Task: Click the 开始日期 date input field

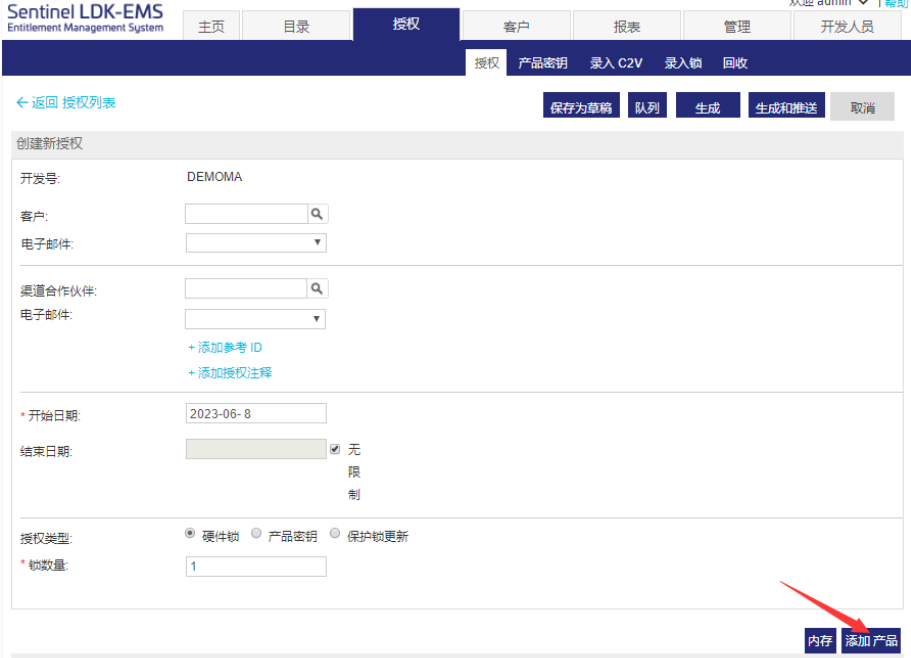Action: 256,414
